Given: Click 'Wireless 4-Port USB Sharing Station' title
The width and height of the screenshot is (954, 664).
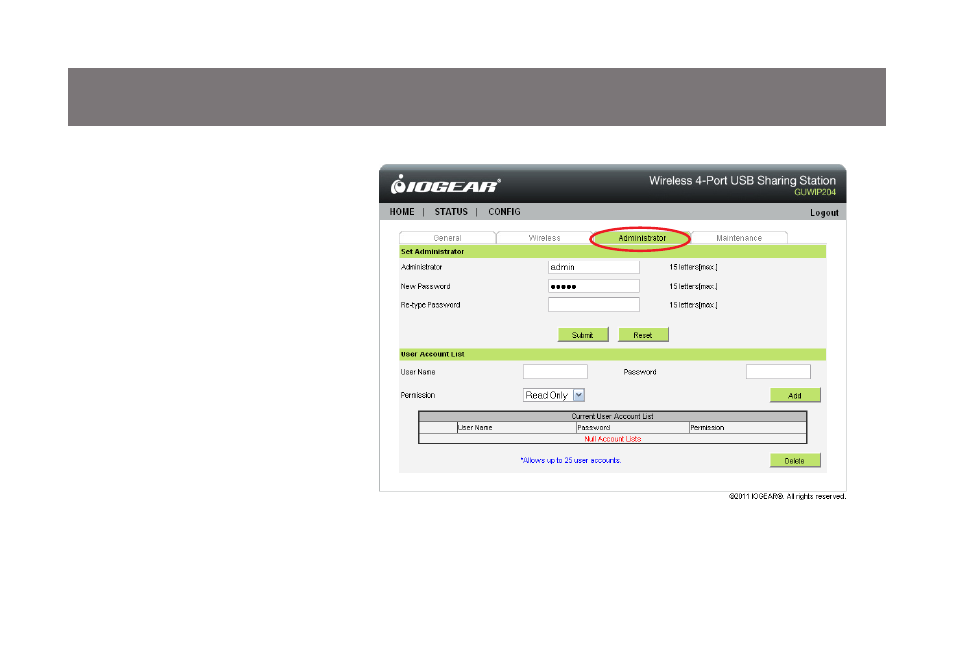Looking at the screenshot, I should click(742, 181).
